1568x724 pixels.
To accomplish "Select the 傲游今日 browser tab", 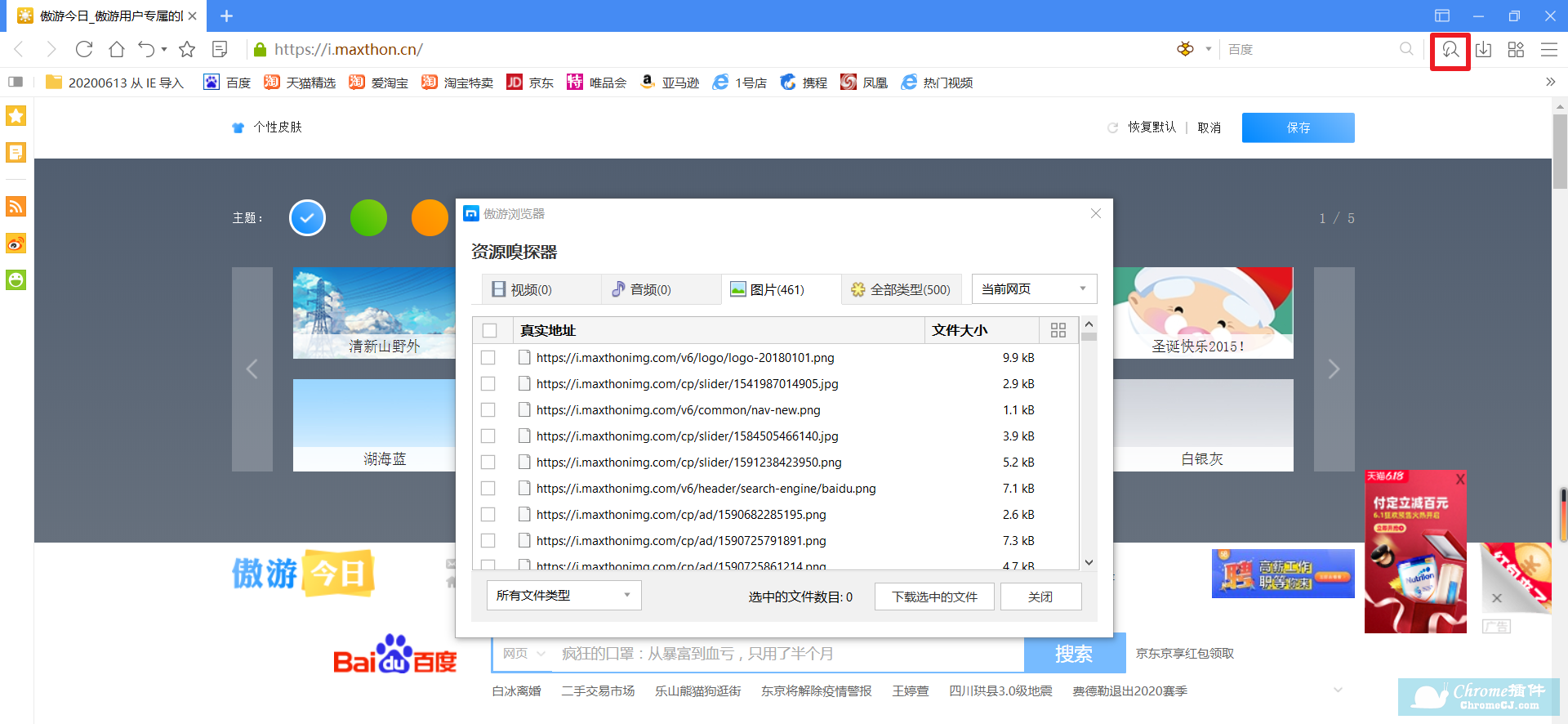I will coord(106,16).
